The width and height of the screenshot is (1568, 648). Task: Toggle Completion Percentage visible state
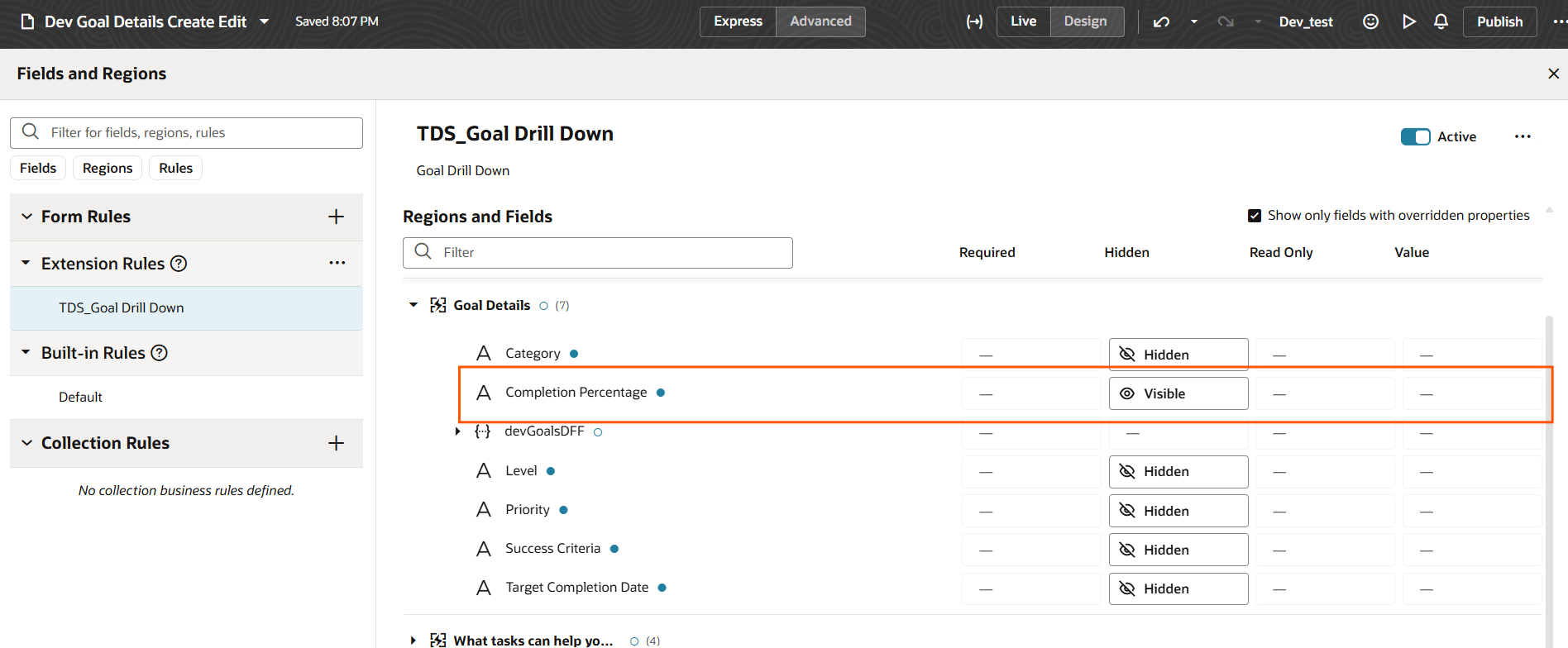click(x=1178, y=393)
